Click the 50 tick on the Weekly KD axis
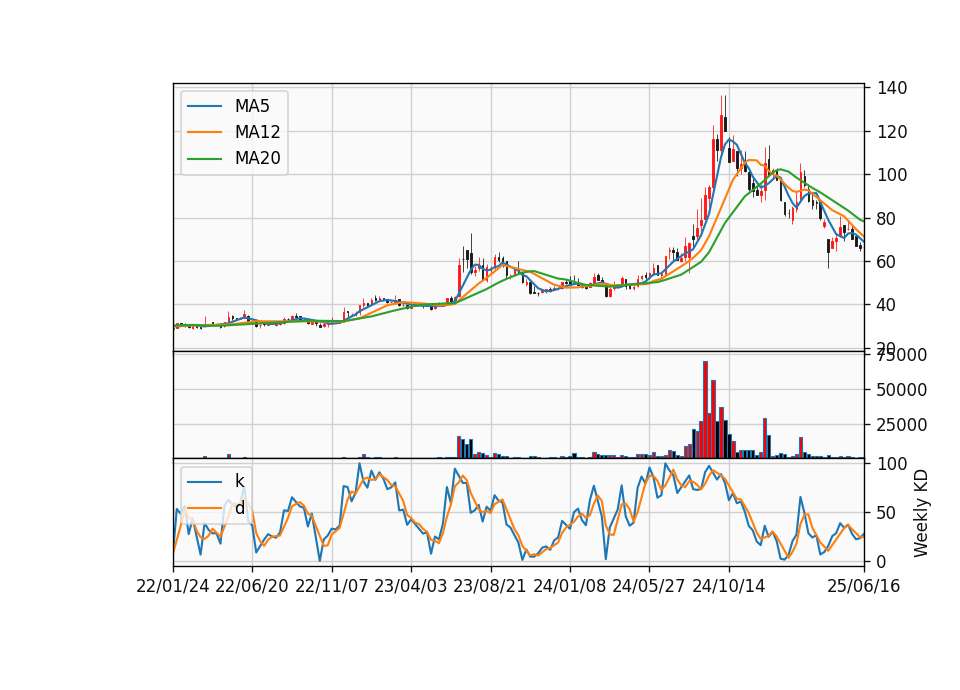 click(887, 512)
